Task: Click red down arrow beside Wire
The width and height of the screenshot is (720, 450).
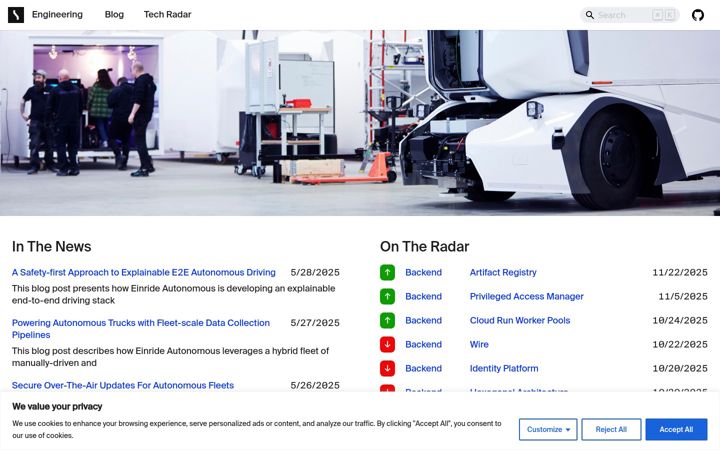Action: [x=387, y=344]
